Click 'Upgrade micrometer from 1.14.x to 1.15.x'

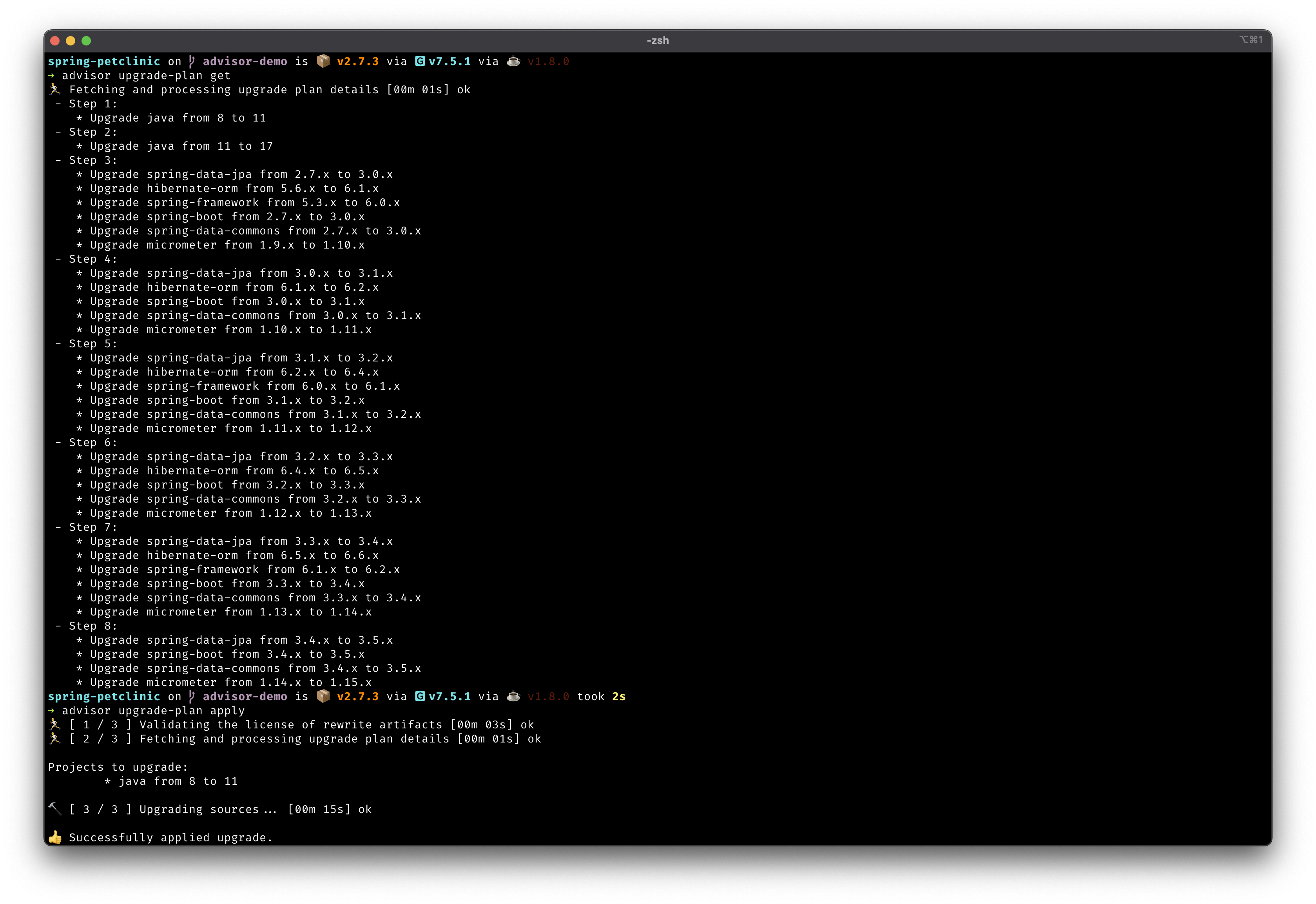tap(231, 683)
